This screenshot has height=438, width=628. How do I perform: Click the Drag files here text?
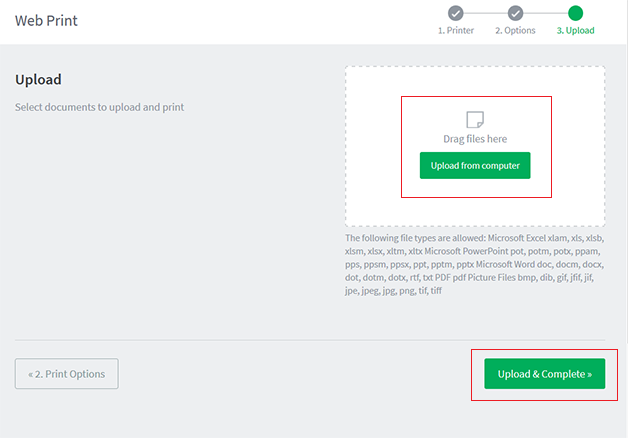(x=475, y=139)
